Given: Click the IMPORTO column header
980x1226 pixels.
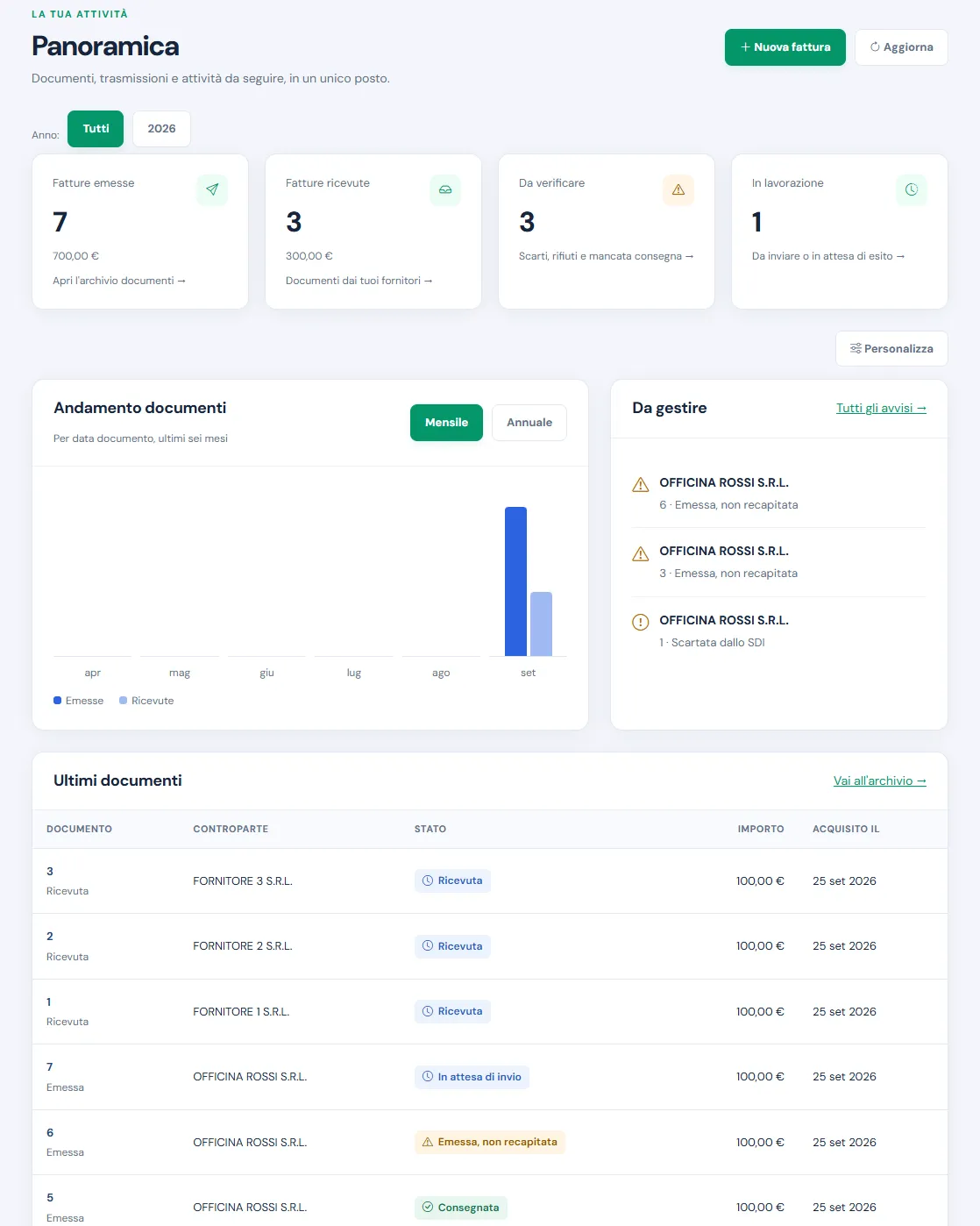Looking at the screenshot, I should point(761,829).
